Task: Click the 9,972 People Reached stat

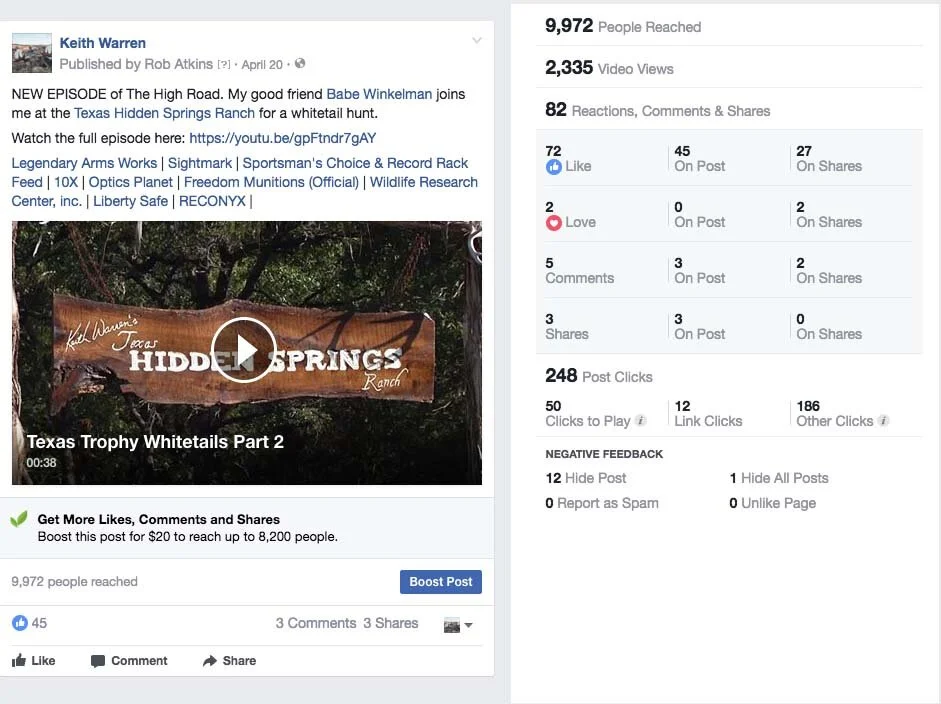Action: tap(623, 26)
